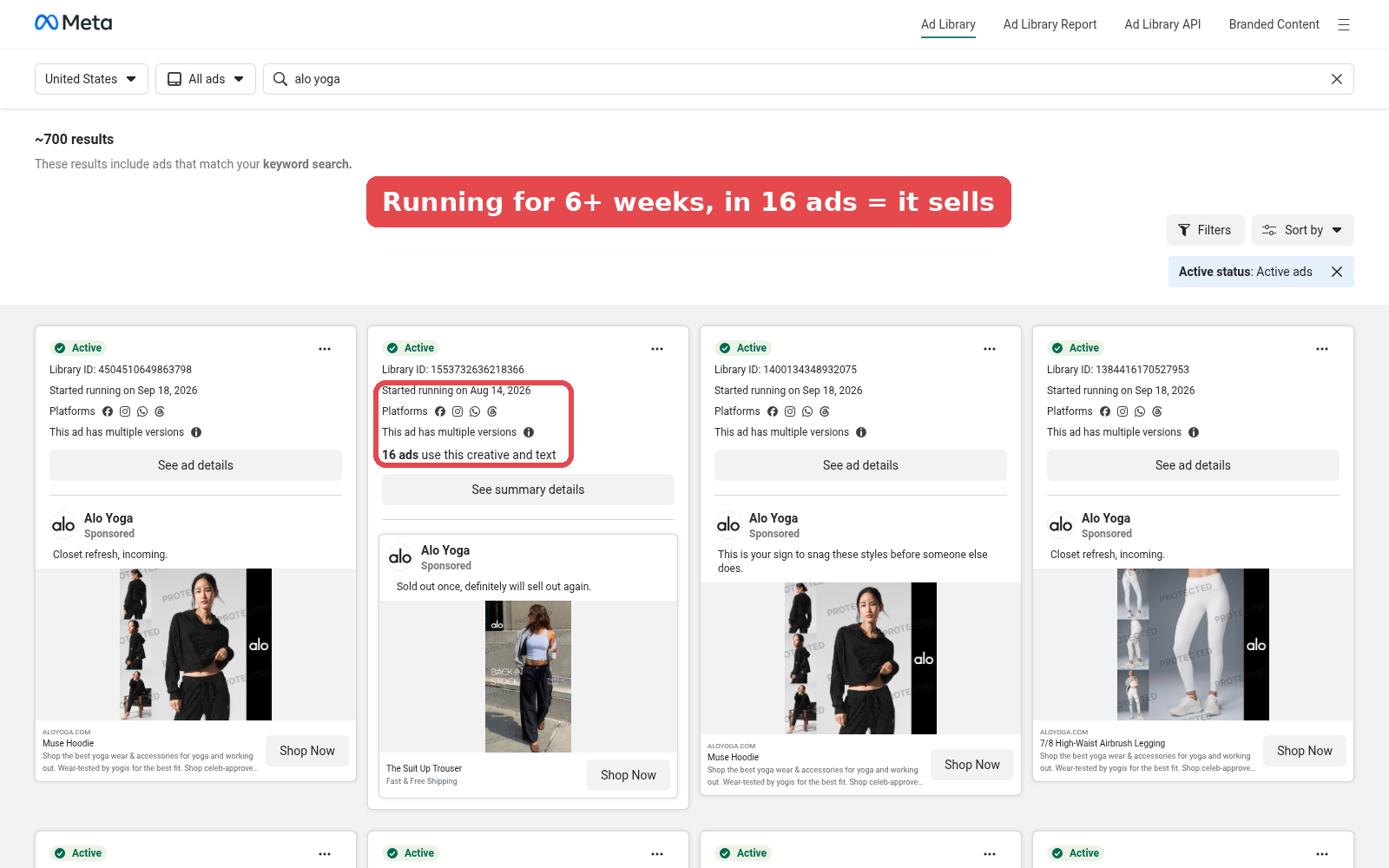Click multiple versions info icon on ad 1384416170527953
This screenshot has width=1389, height=868.
coord(1194,432)
